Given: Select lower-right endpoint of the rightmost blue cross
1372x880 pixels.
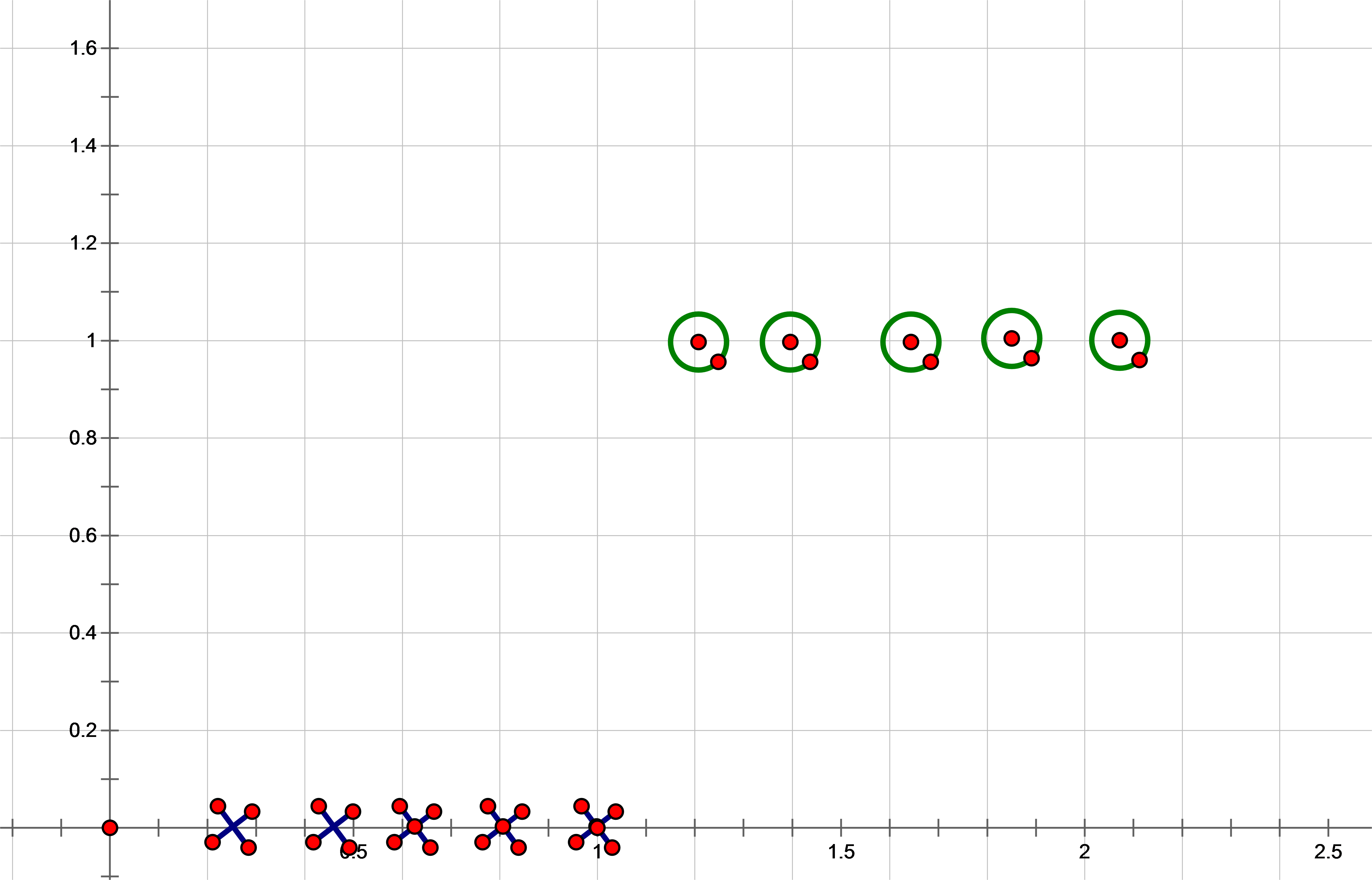Looking at the screenshot, I should pyautogui.click(x=612, y=847).
